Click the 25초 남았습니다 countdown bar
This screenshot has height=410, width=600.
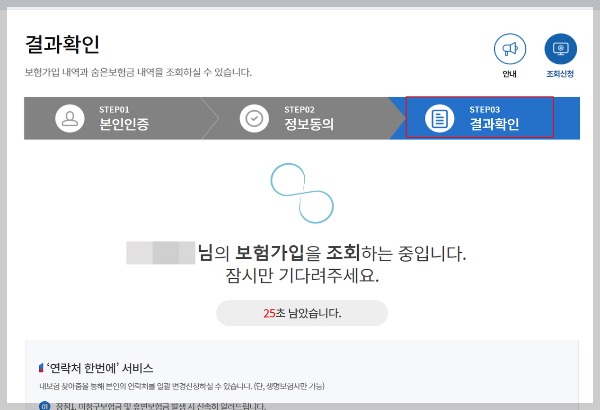pos(302,313)
